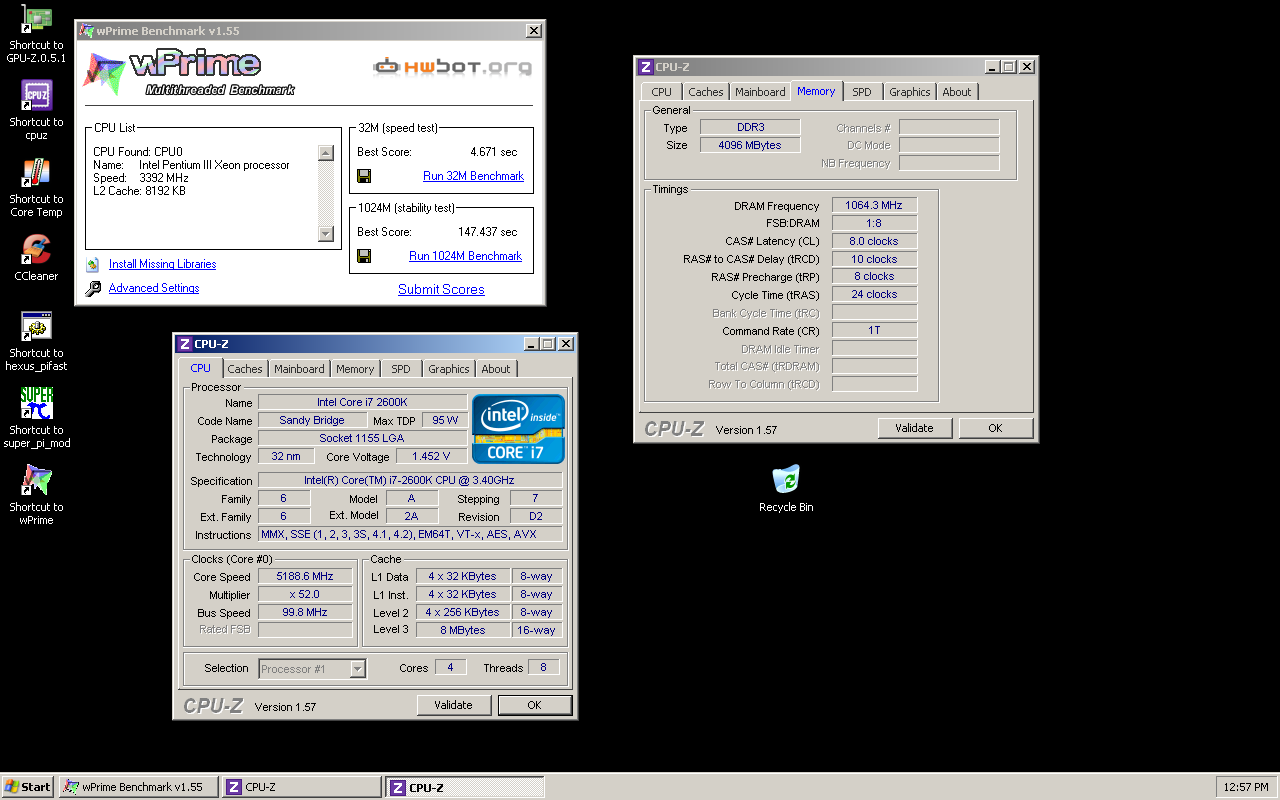Select Graphics tab in the Memory window
Screen dimensions: 1280x800
(910, 92)
